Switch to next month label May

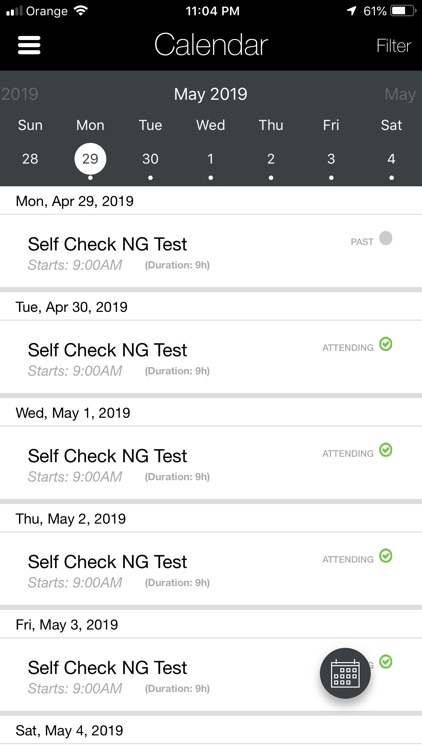(400, 95)
